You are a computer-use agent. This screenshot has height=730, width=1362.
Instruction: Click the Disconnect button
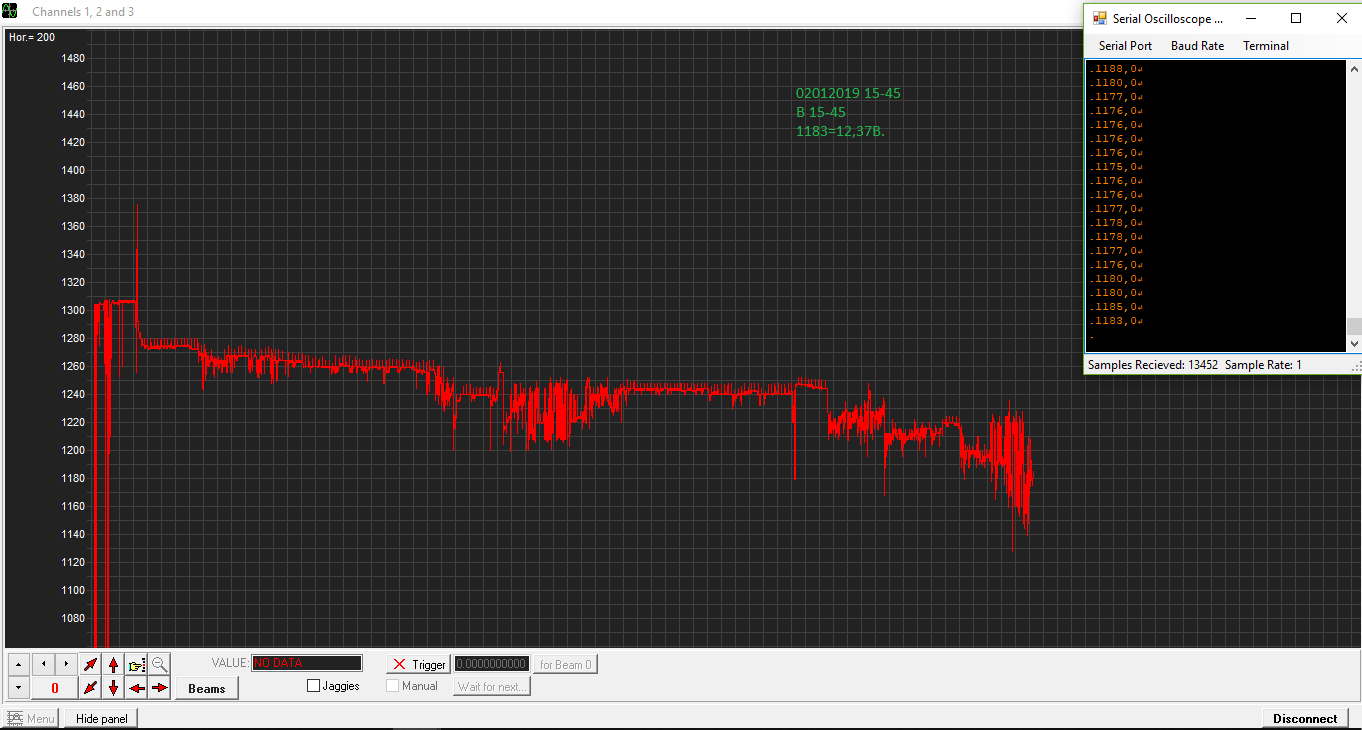1304,718
